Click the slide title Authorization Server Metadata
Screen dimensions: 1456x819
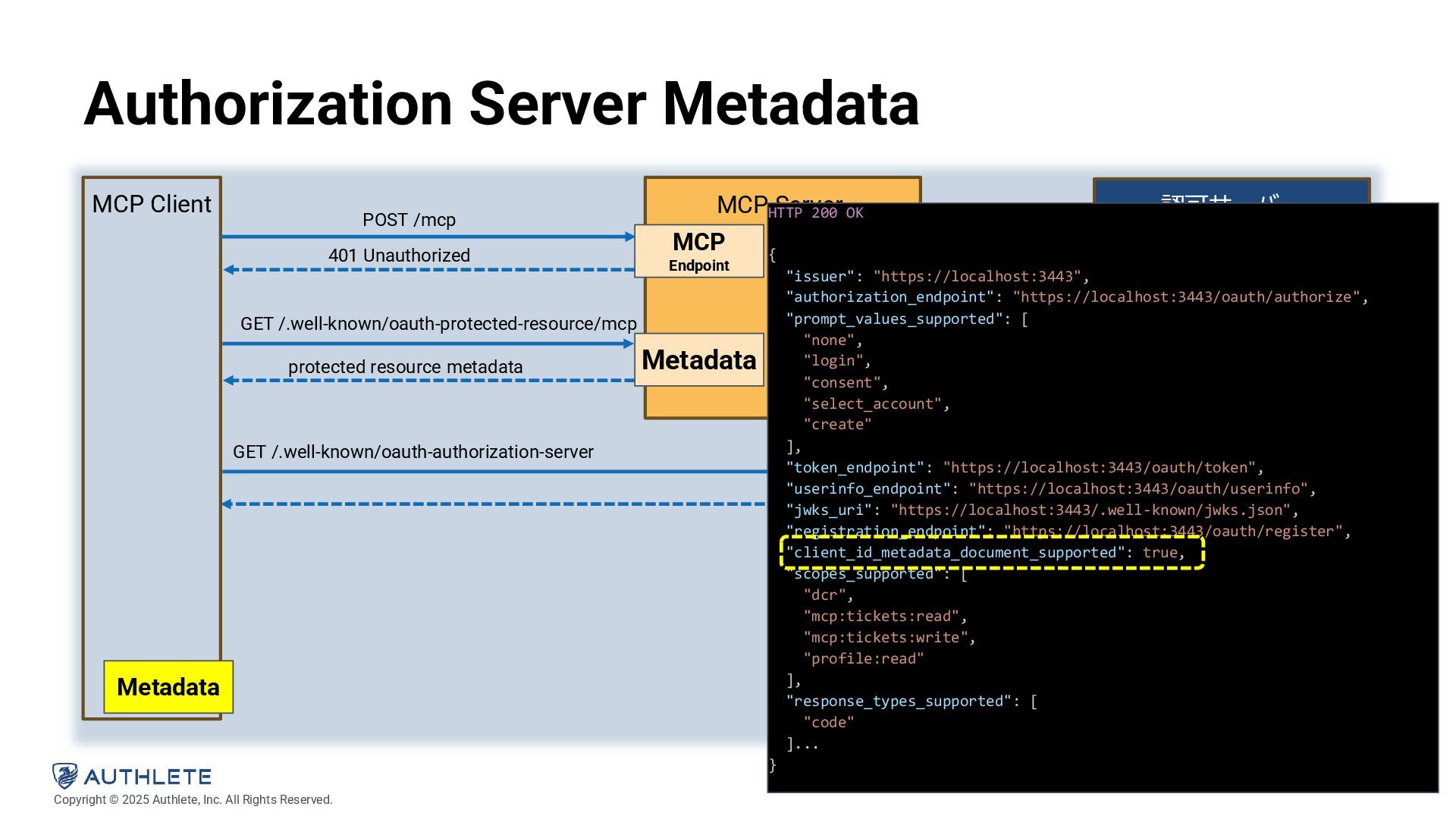[501, 104]
